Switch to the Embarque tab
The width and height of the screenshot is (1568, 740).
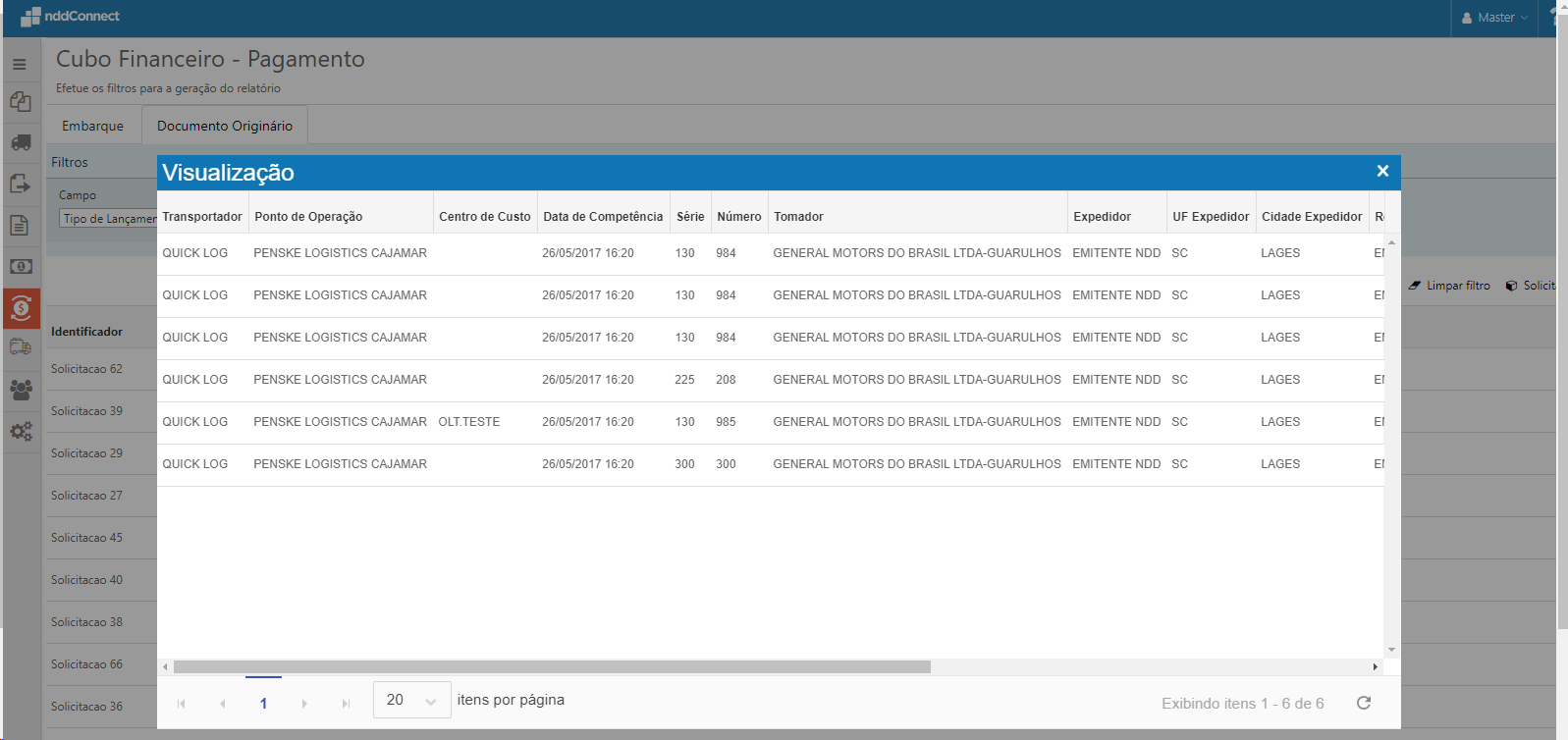(x=92, y=126)
